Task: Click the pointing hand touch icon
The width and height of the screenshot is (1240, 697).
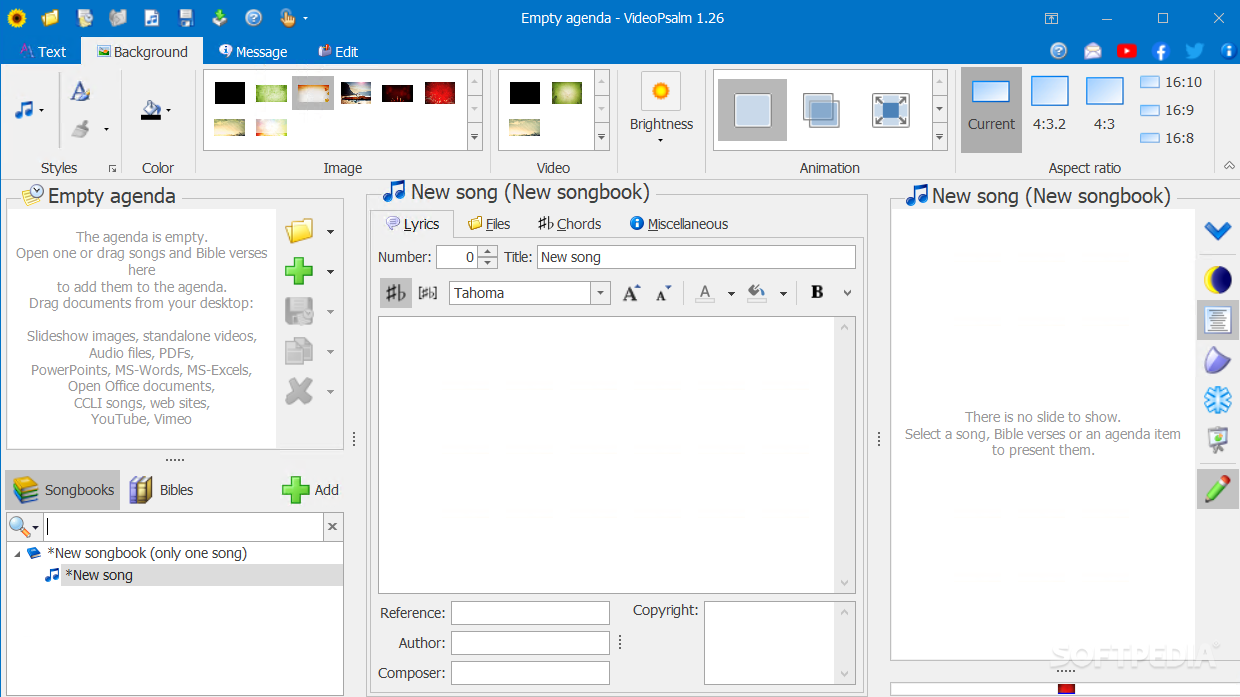Action: pyautogui.click(x=287, y=17)
